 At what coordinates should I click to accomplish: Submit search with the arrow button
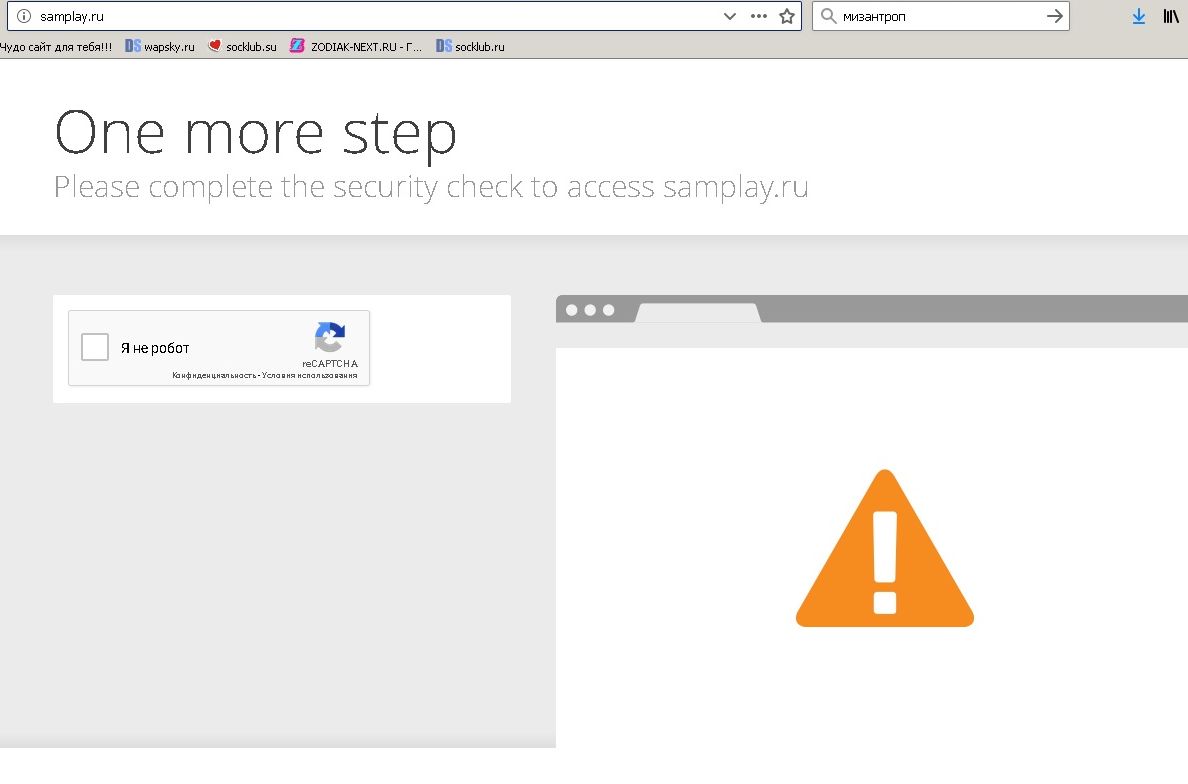point(1054,16)
